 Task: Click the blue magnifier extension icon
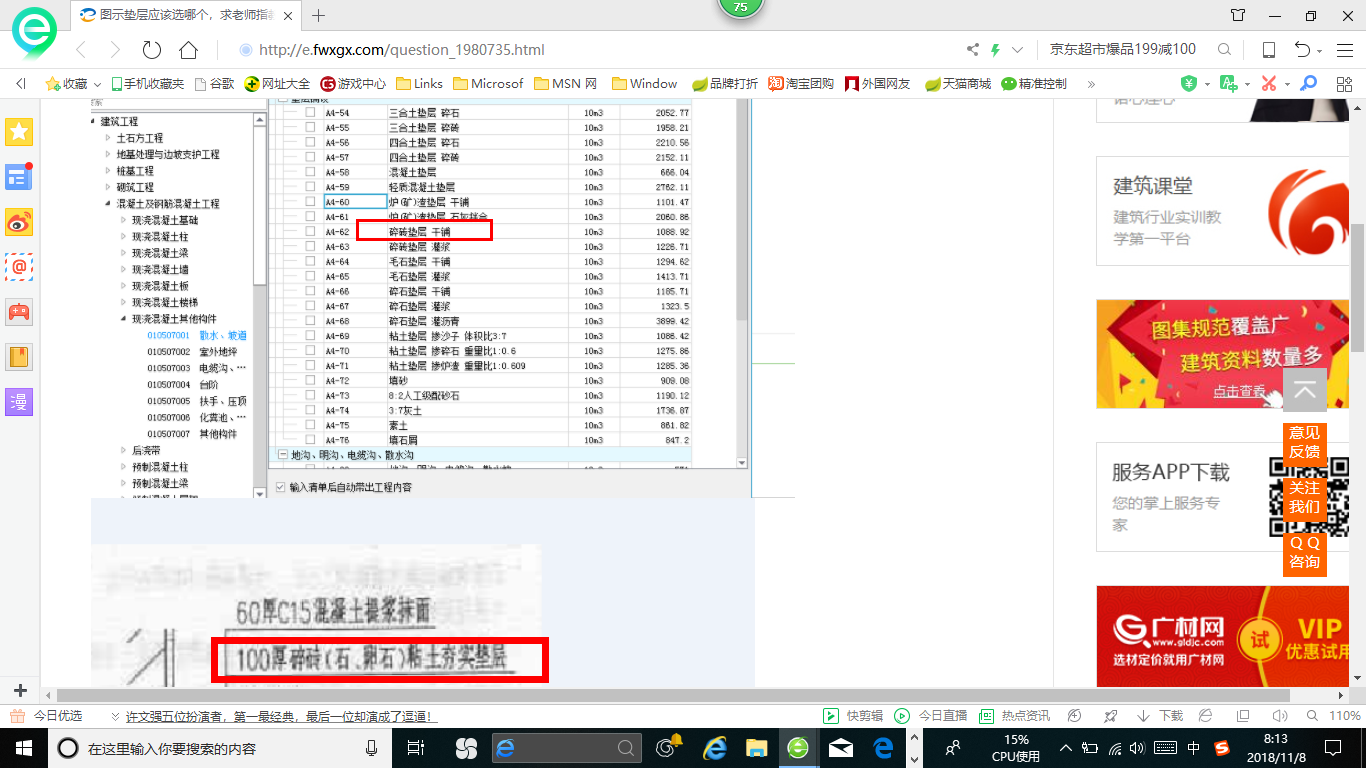click(x=1308, y=83)
